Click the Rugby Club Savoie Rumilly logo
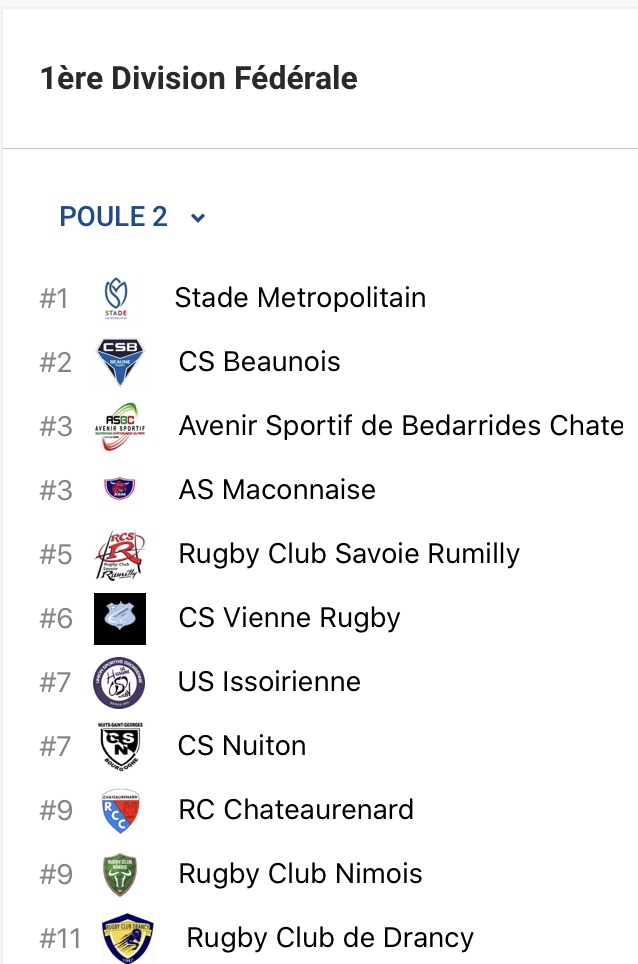638x964 pixels. [120, 554]
